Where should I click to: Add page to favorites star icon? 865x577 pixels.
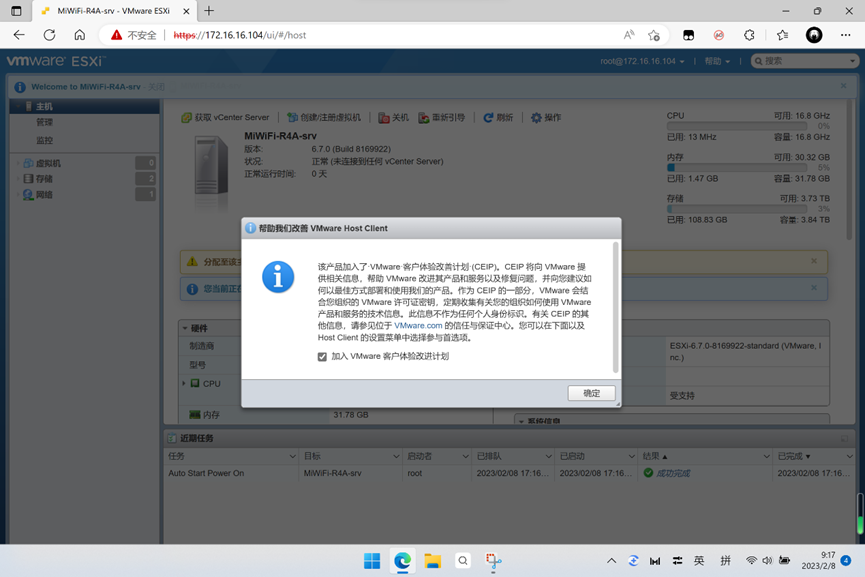(654, 35)
